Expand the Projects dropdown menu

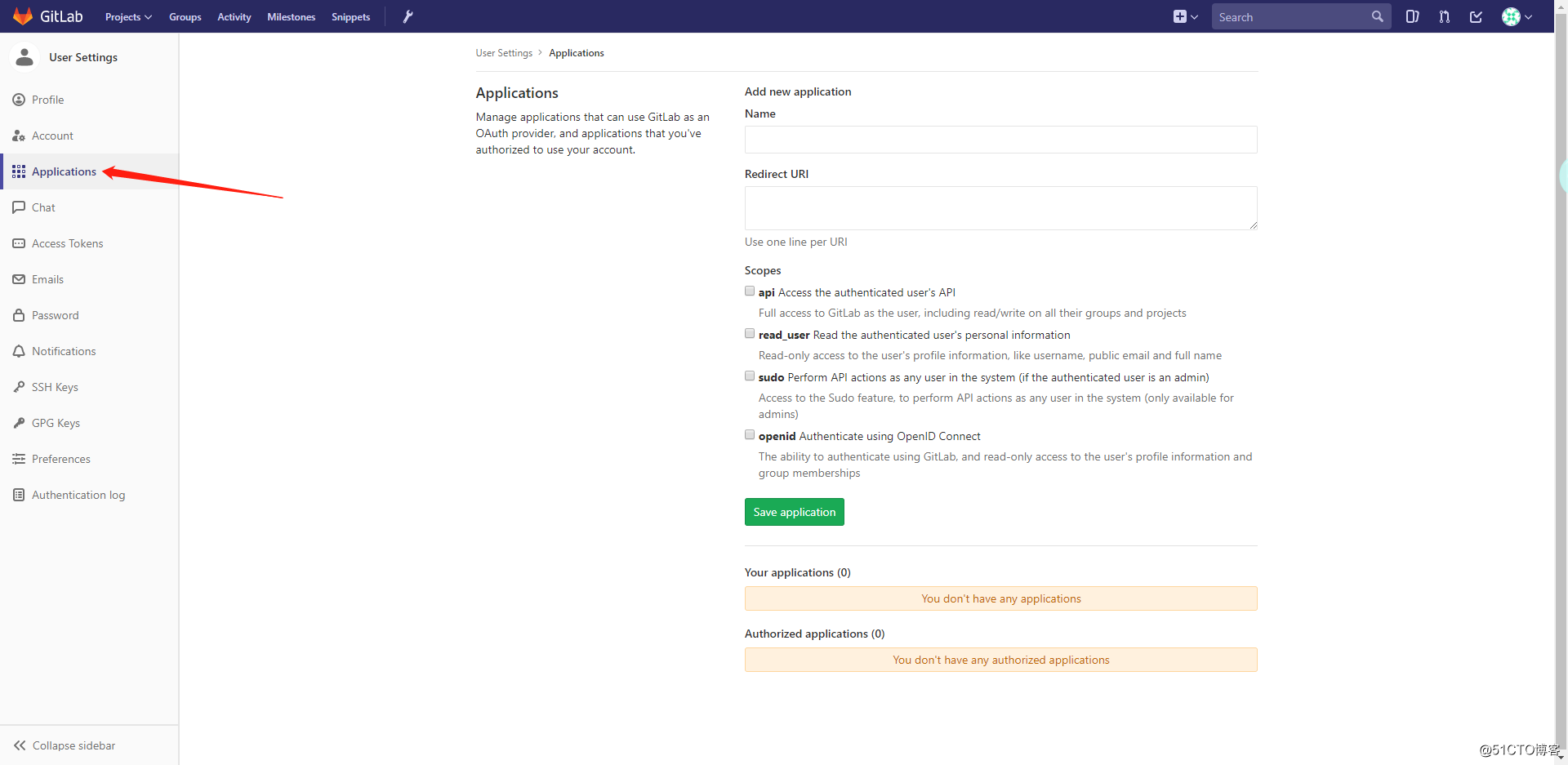128,16
